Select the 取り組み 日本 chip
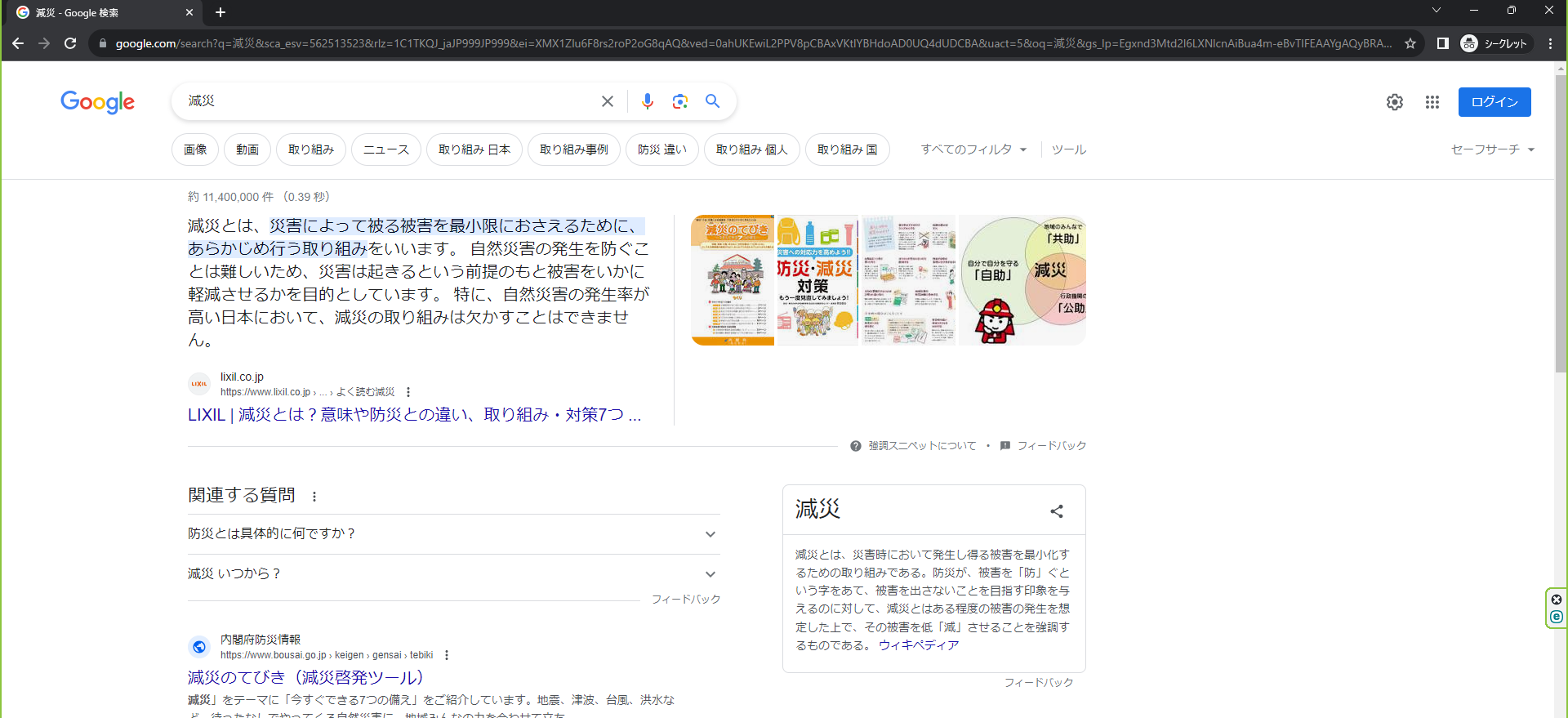 point(474,149)
